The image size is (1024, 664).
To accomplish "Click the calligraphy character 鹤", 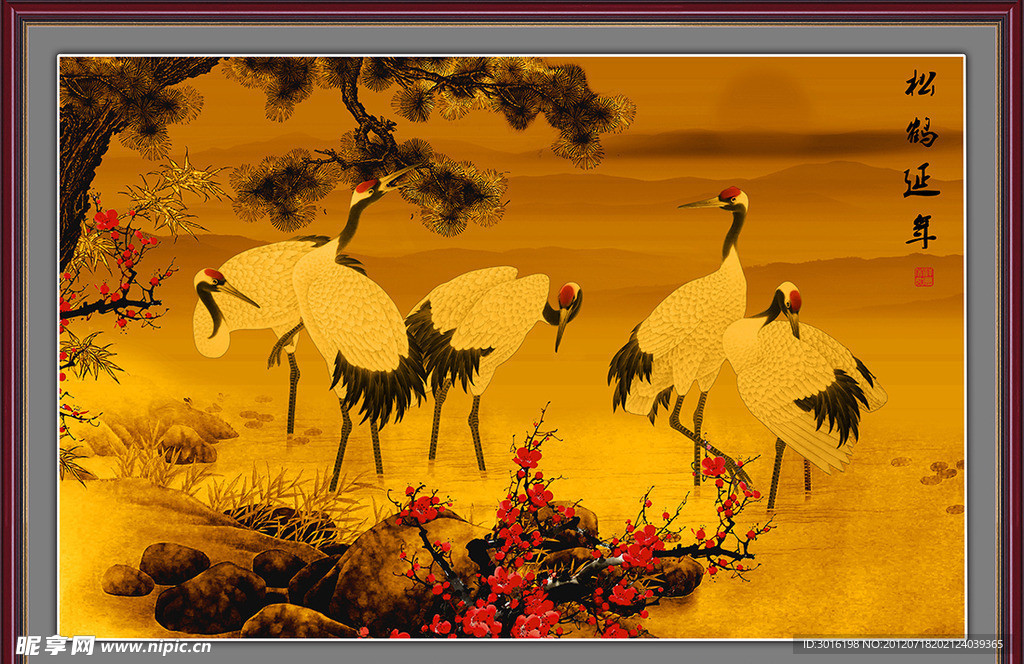I will [x=921, y=133].
